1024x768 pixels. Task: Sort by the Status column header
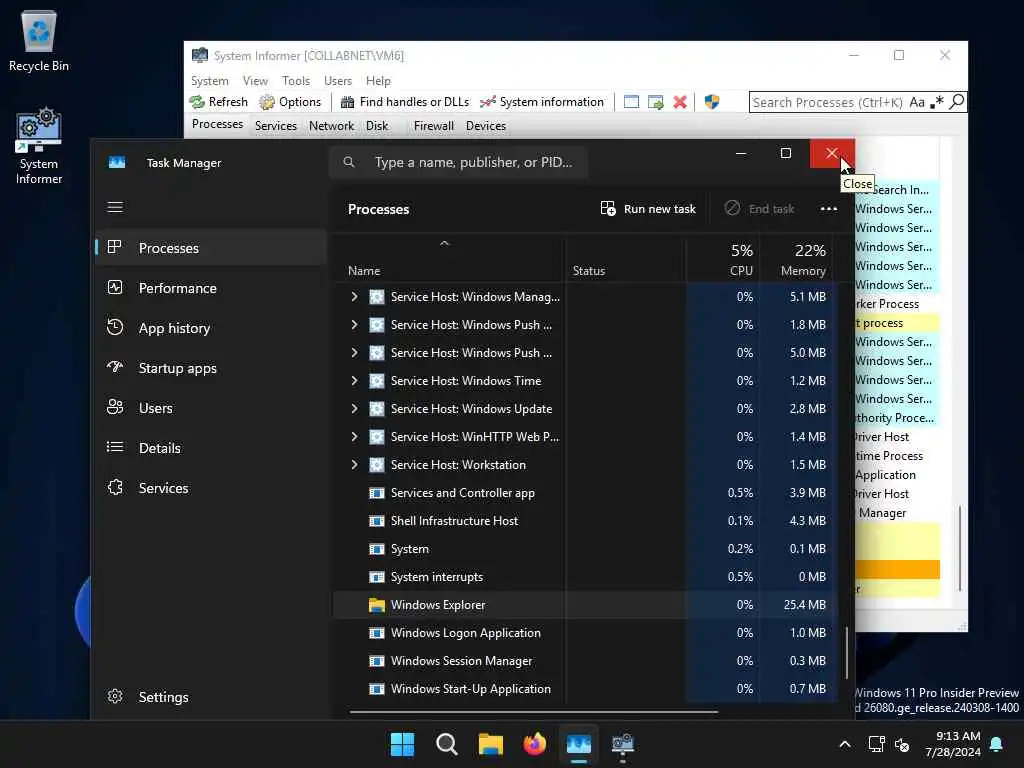coord(625,259)
